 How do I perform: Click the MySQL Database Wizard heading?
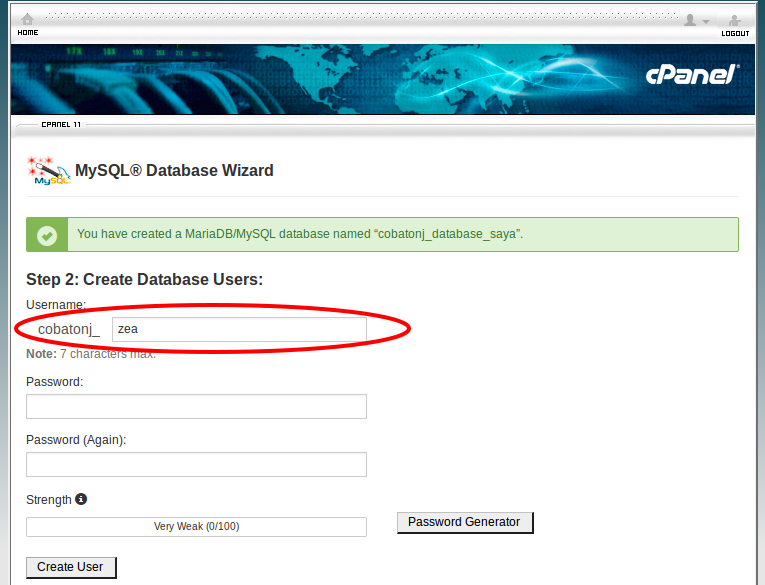tap(174, 170)
